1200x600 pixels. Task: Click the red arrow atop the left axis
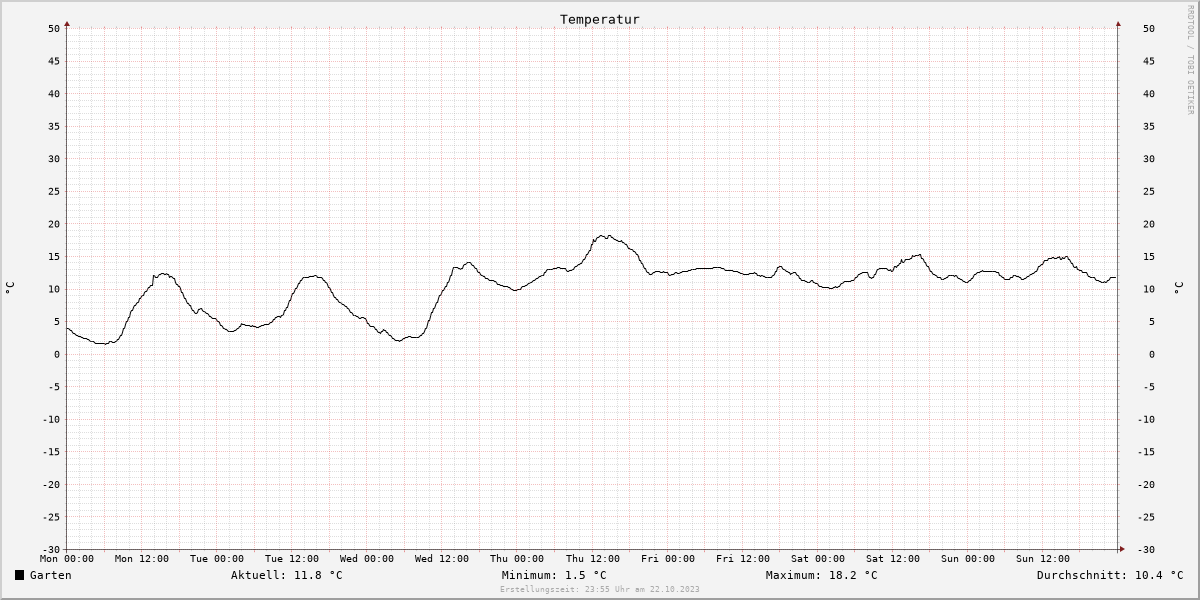(x=67, y=23)
